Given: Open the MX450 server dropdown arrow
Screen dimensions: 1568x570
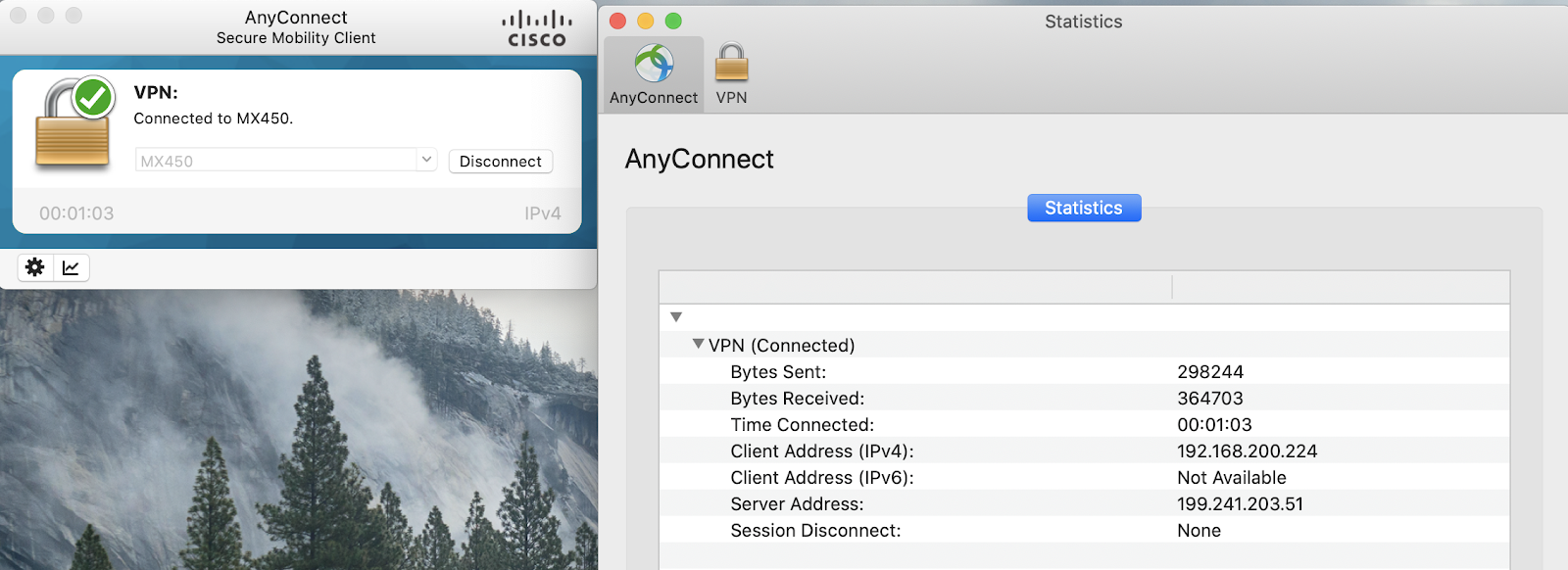Looking at the screenshot, I should tap(426, 159).
